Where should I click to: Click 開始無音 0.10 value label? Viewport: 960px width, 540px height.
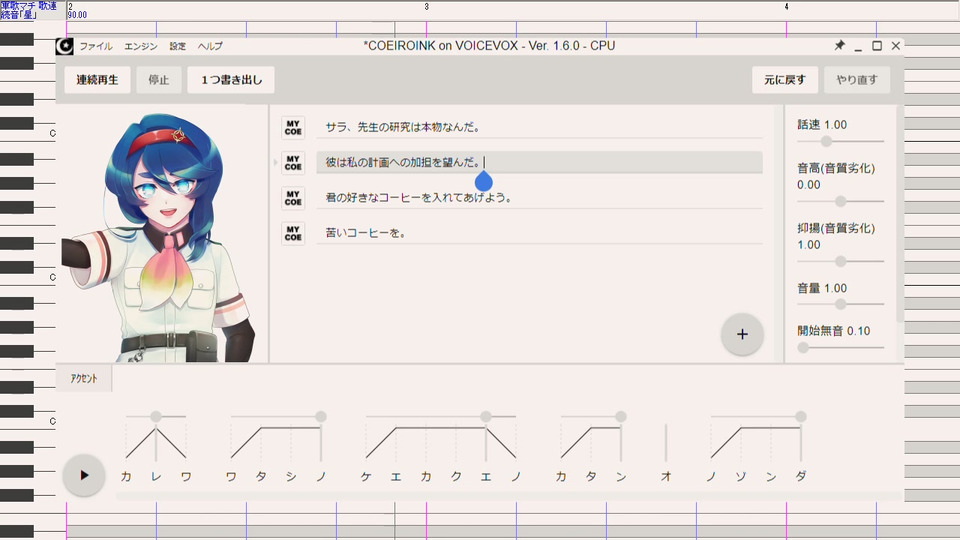[x=833, y=331]
